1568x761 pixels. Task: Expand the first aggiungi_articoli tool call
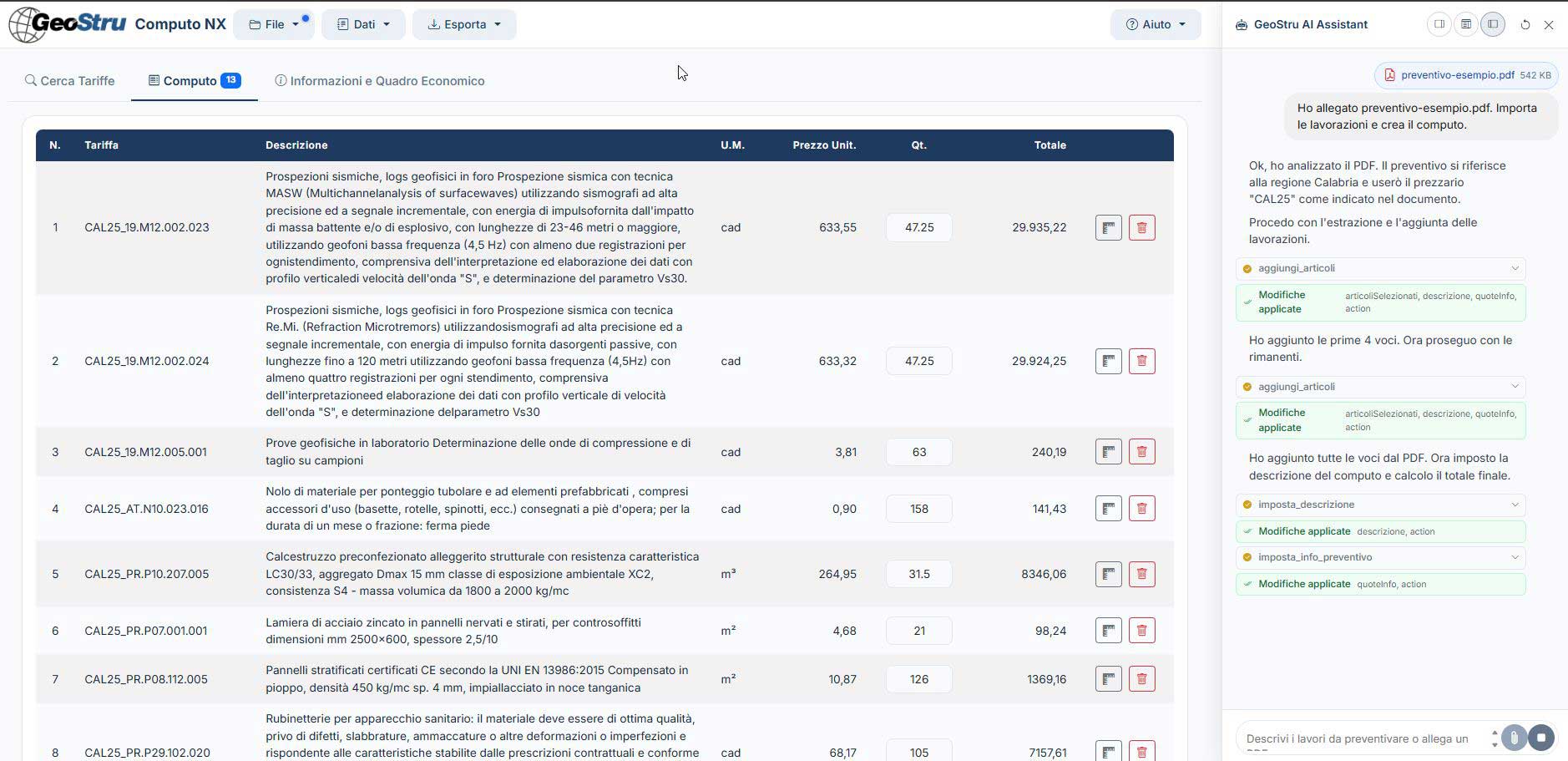coord(1380,268)
